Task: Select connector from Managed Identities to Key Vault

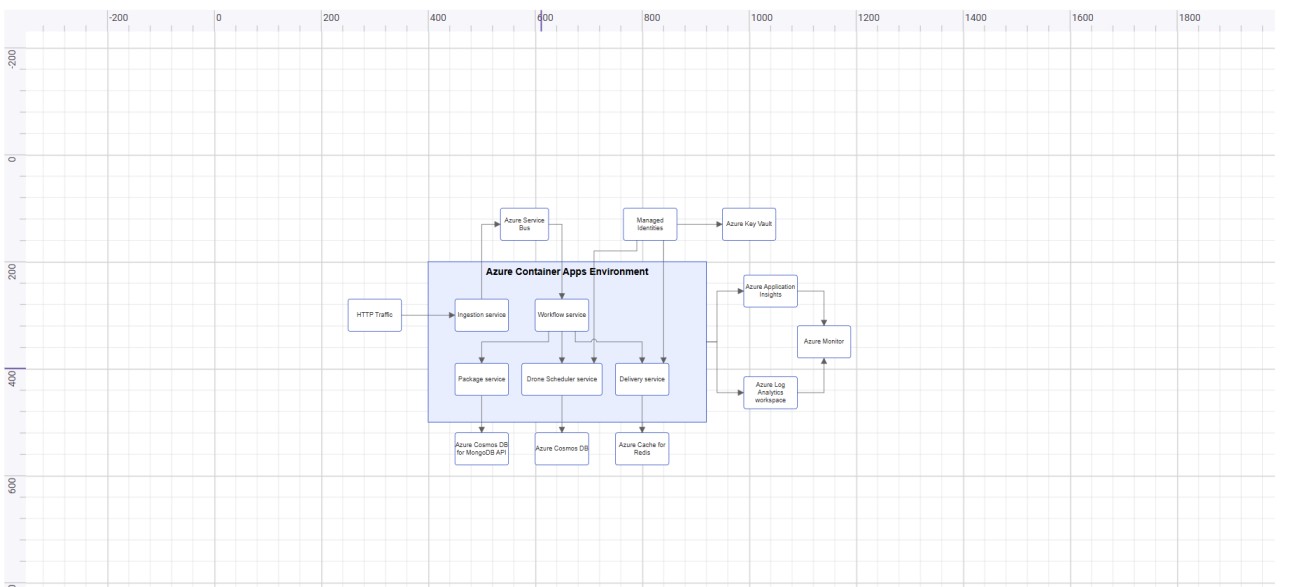Action: coord(700,224)
